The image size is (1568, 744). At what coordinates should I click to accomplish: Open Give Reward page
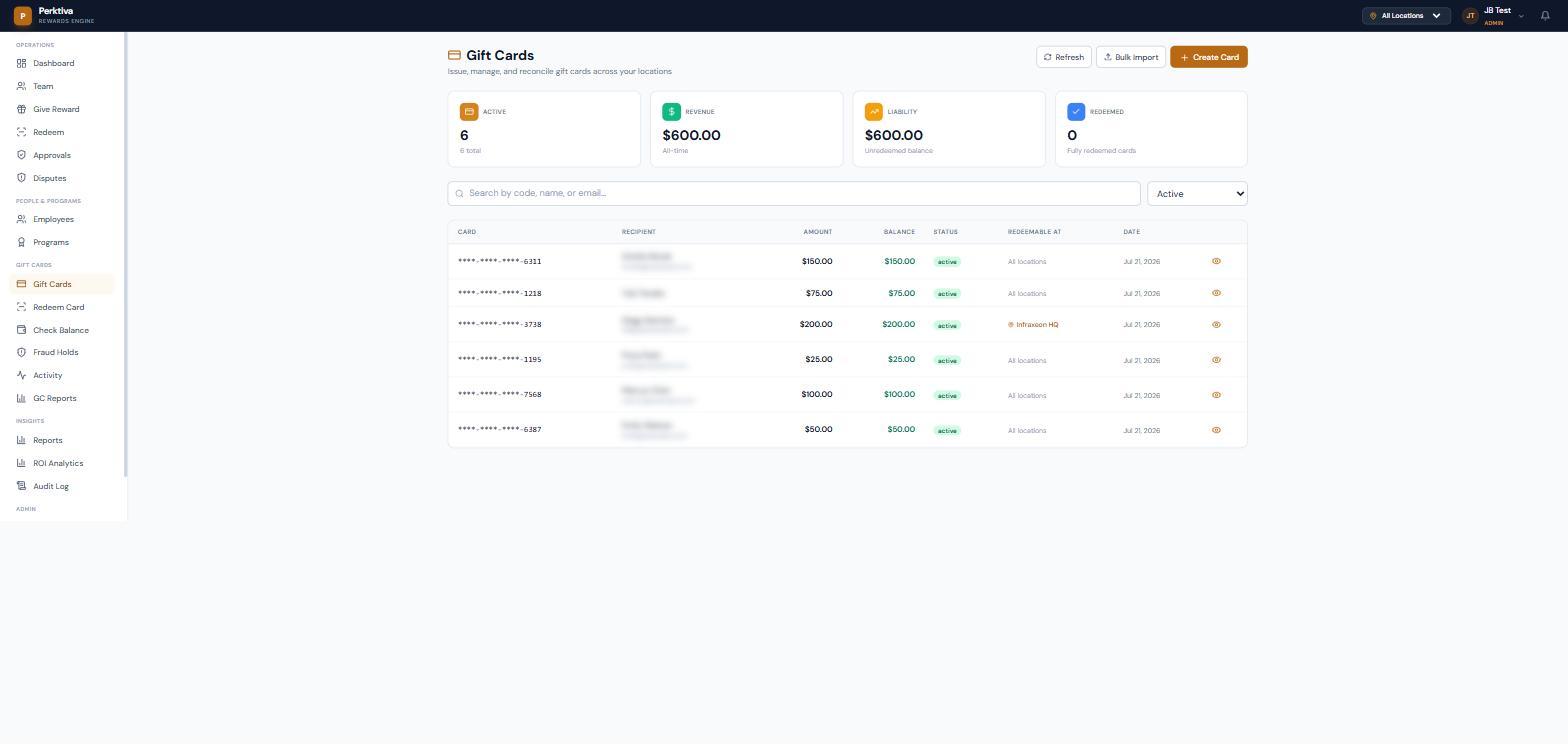tap(62, 110)
